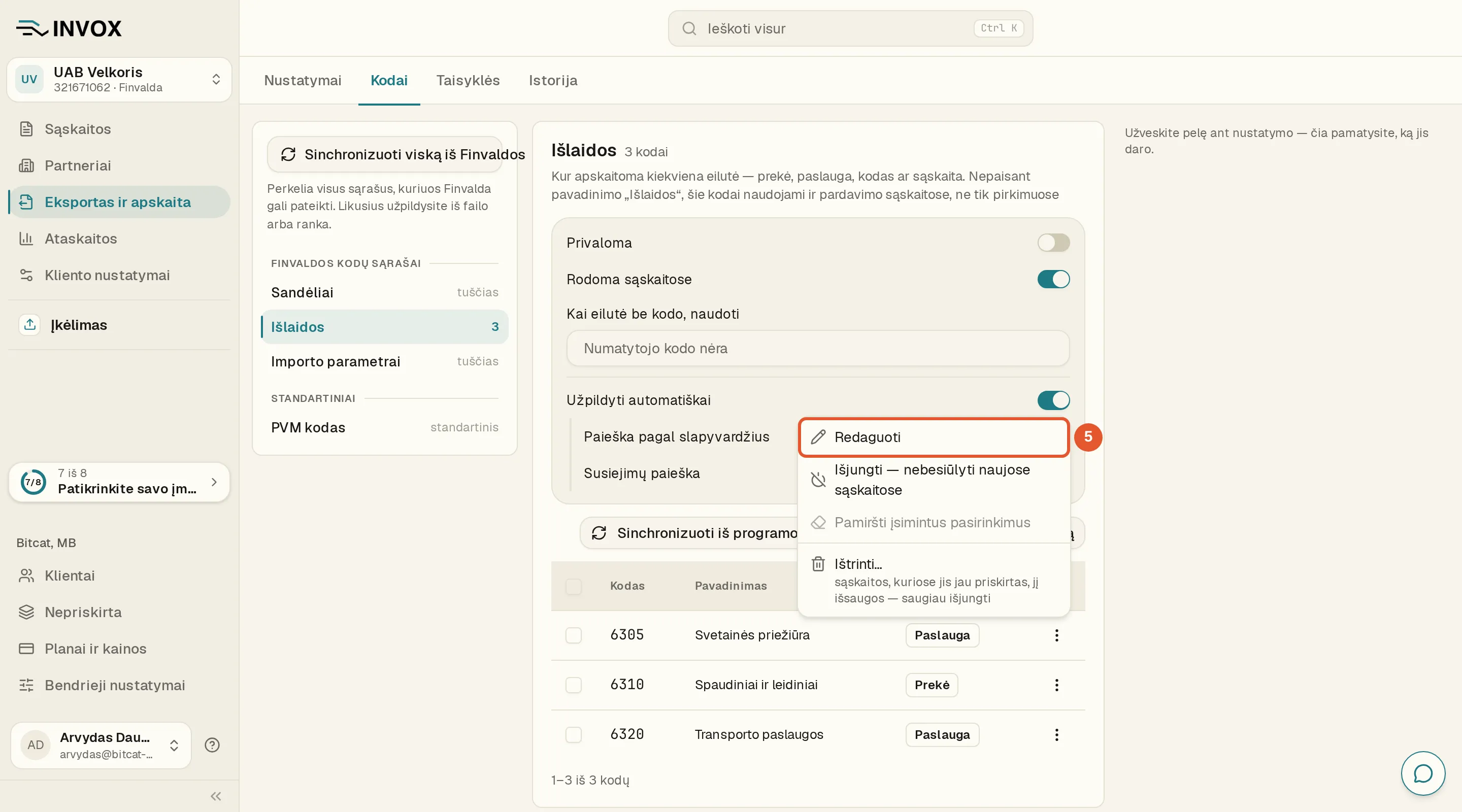Click the Ieškoti visur search field

(850, 28)
